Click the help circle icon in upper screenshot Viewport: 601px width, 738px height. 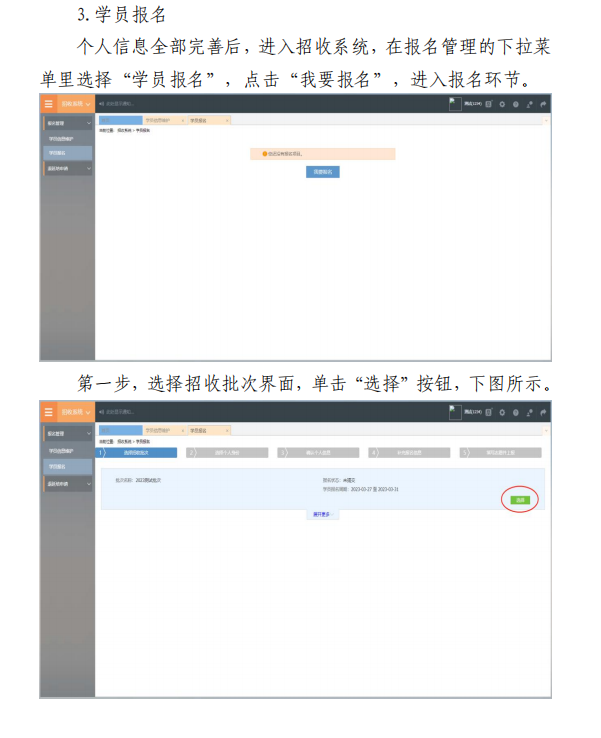point(516,104)
